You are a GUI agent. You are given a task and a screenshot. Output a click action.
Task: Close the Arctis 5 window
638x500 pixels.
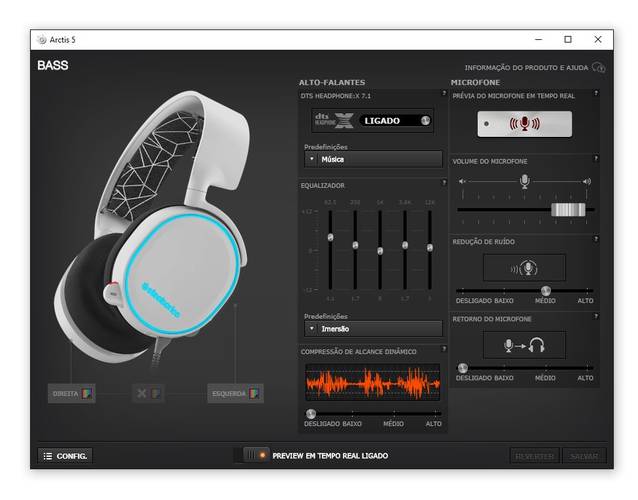[598, 39]
